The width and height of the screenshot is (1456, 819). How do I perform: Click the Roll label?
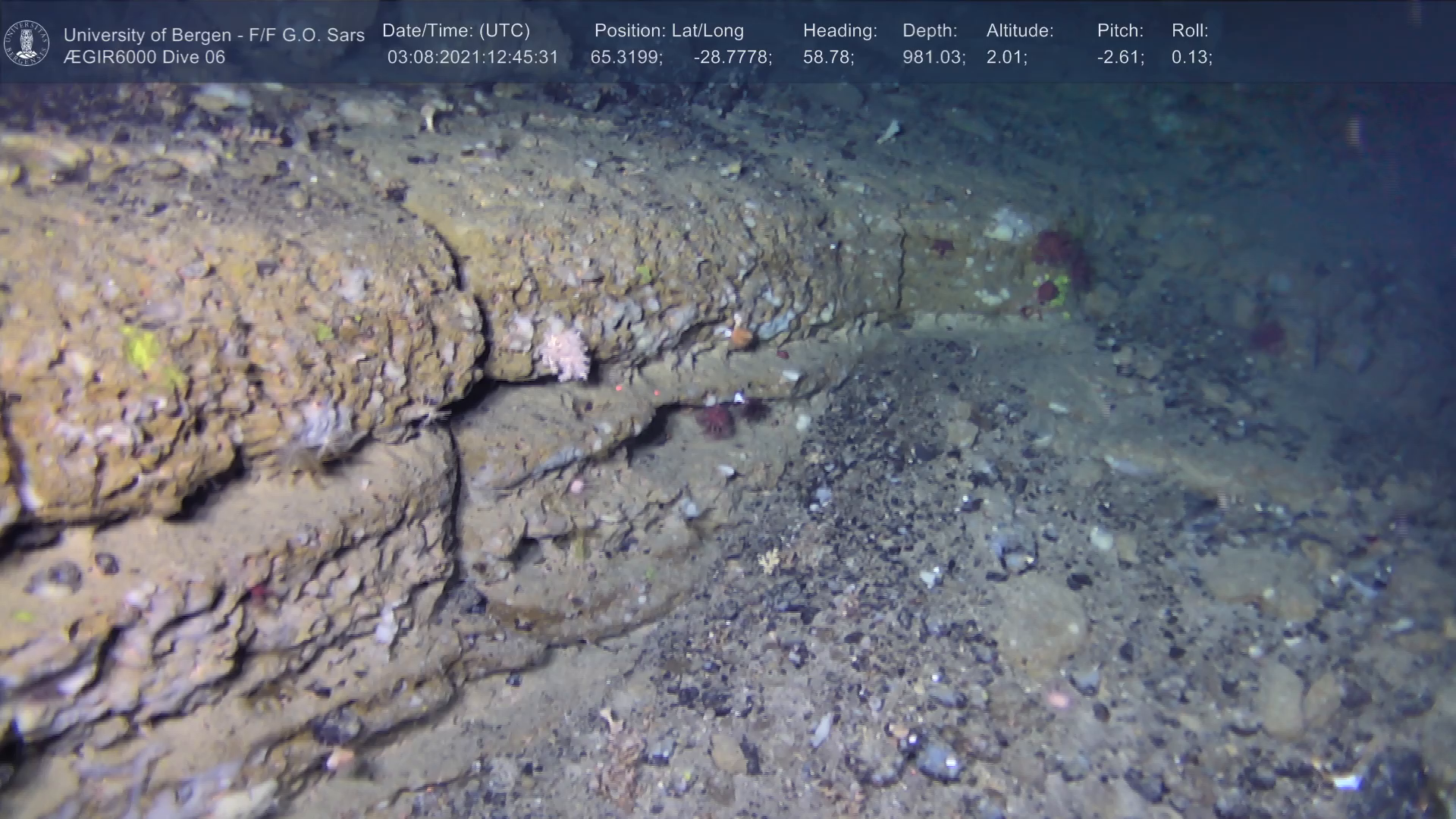[x=1190, y=31]
